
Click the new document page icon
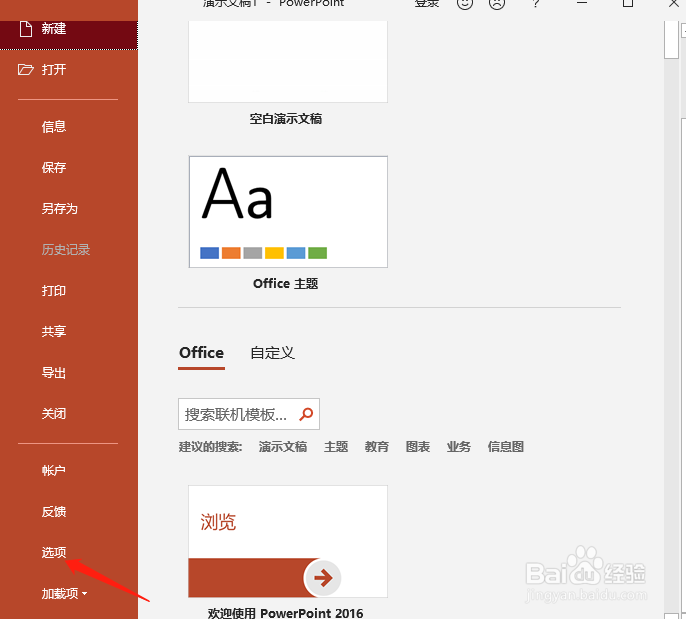click(x=26, y=29)
